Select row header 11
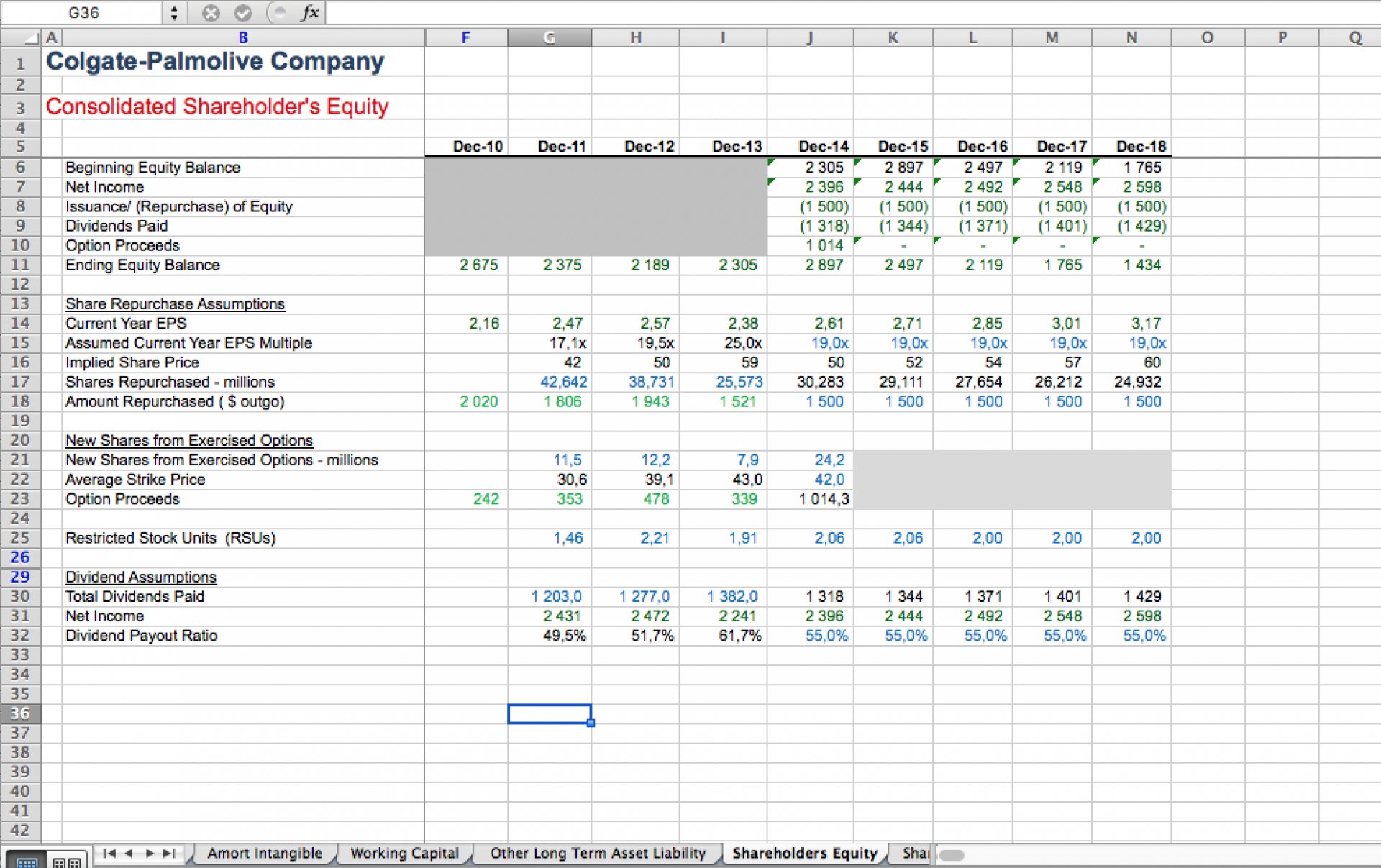This screenshot has height=868, width=1381. click(x=20, y=265)
